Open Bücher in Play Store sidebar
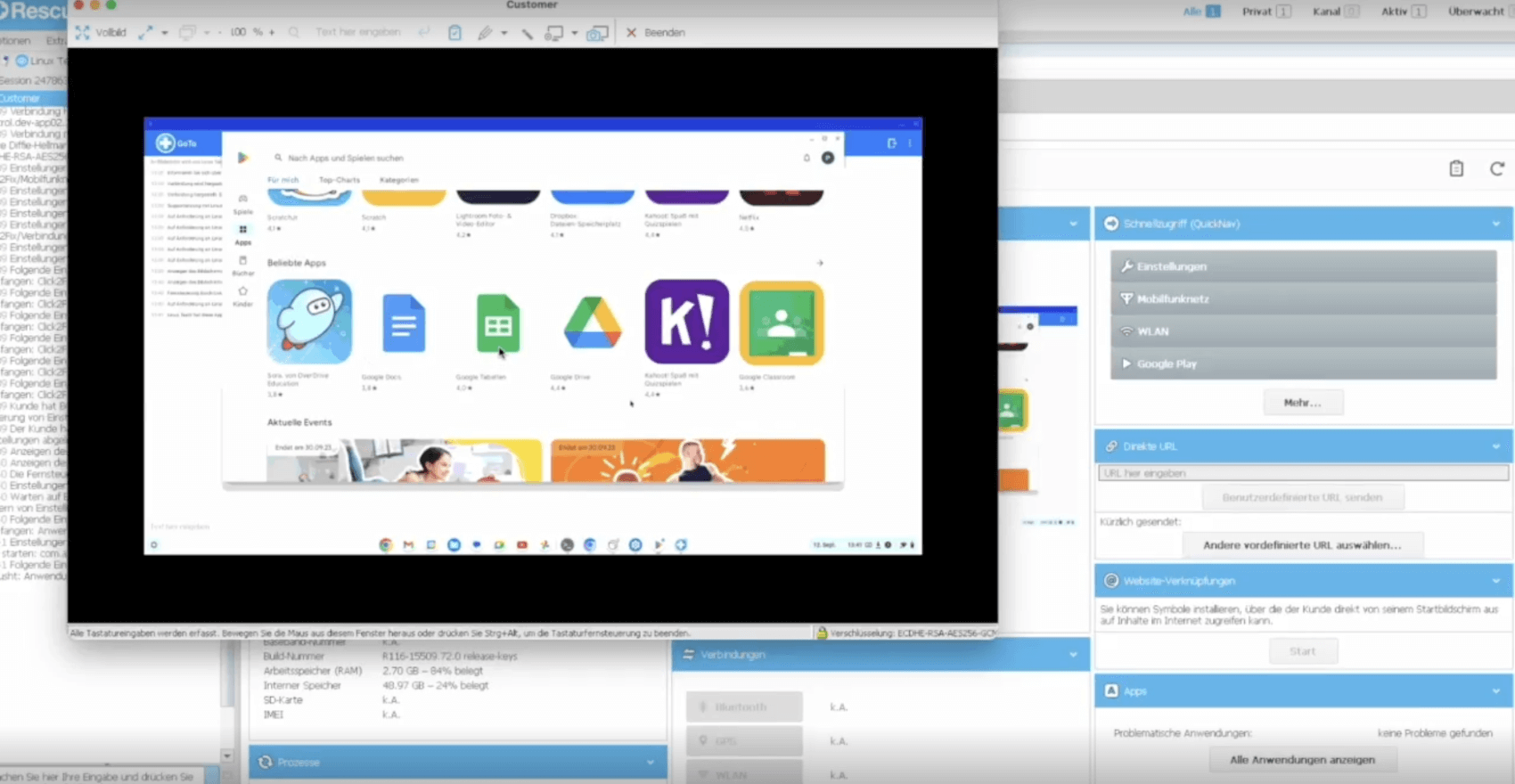Image resolution: width=1515 pixels, height=784 pixels. [x=242, y=265]
